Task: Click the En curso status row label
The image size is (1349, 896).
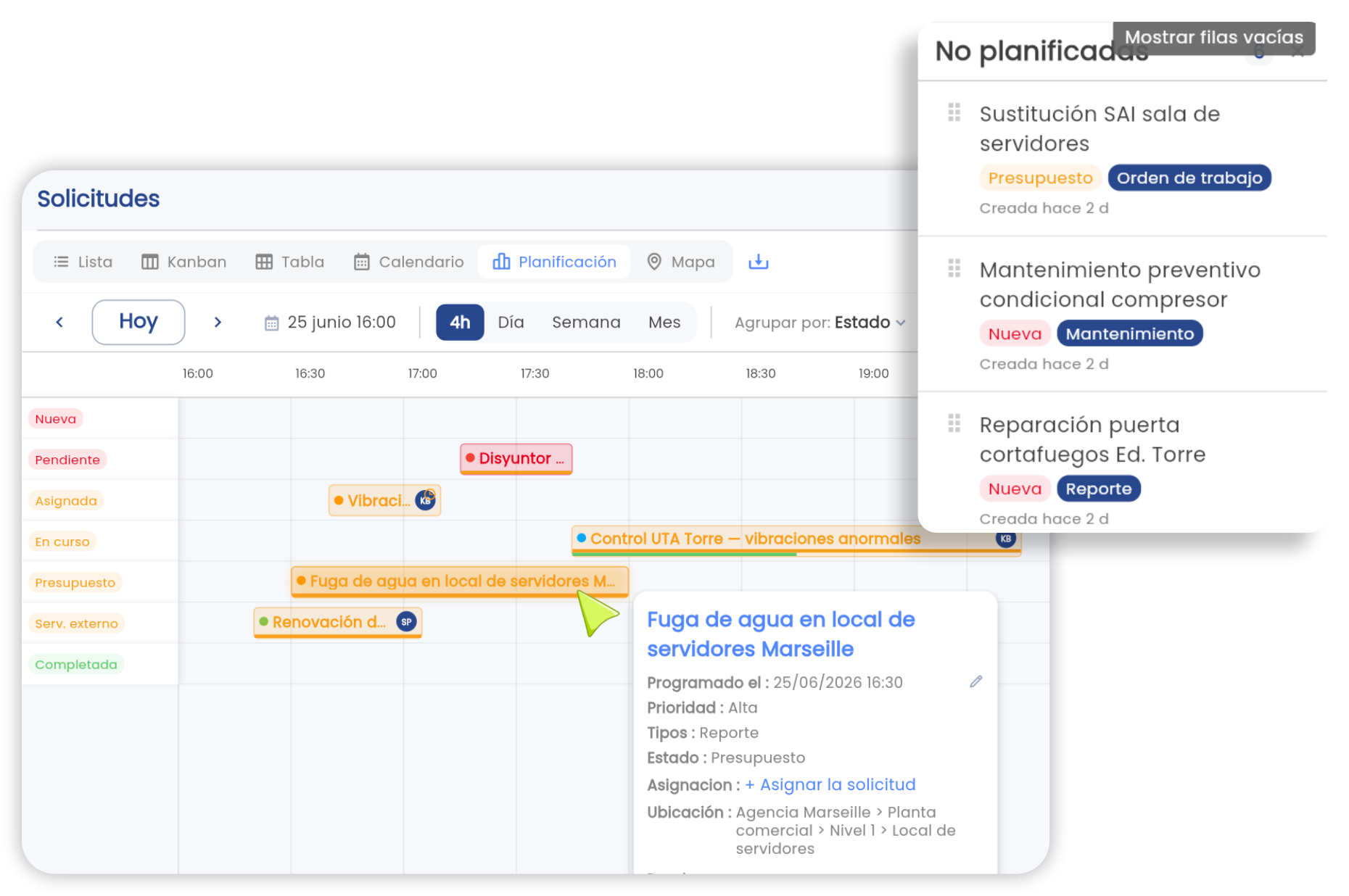Action: tap(62, 542)
